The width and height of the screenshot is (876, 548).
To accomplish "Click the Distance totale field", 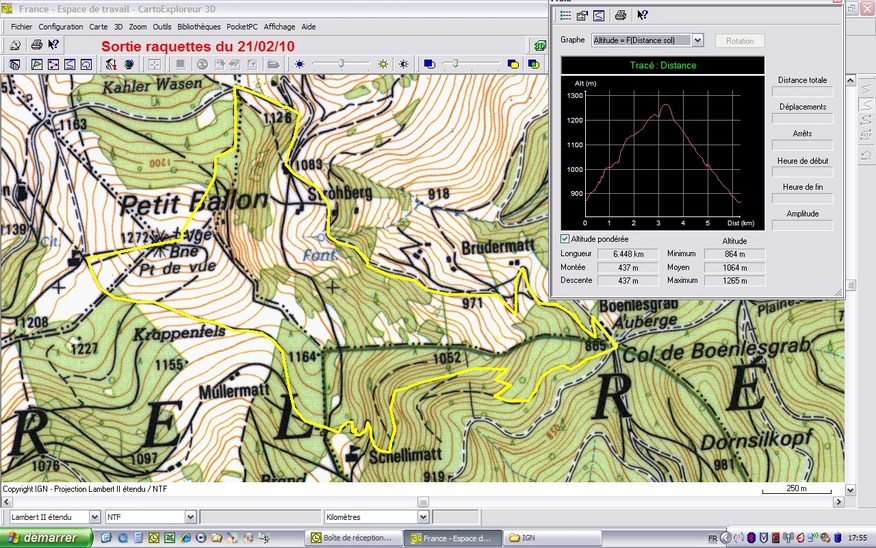I will [x=802, y=92].
